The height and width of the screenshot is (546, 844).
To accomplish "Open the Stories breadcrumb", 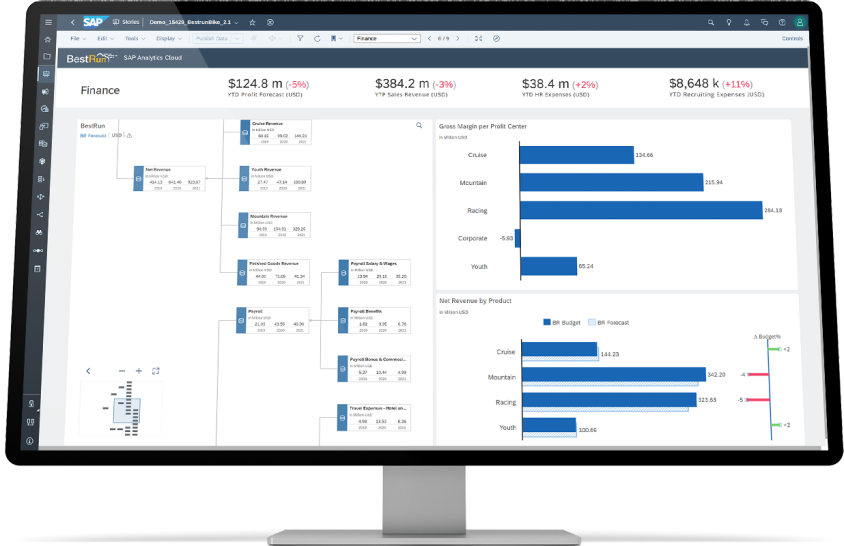I will pos(126,22).
